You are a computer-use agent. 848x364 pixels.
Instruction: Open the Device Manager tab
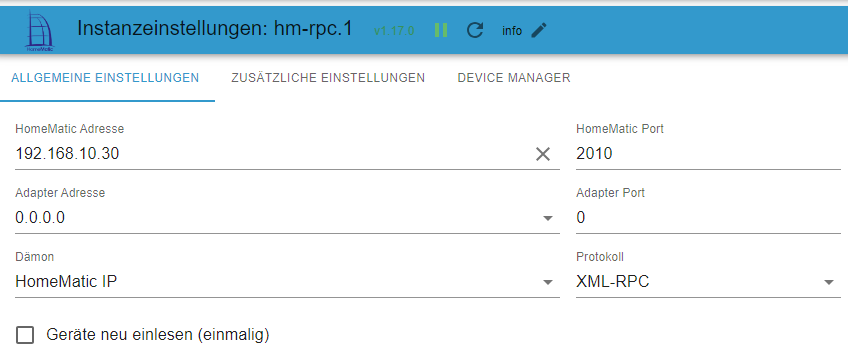point(514,78)
